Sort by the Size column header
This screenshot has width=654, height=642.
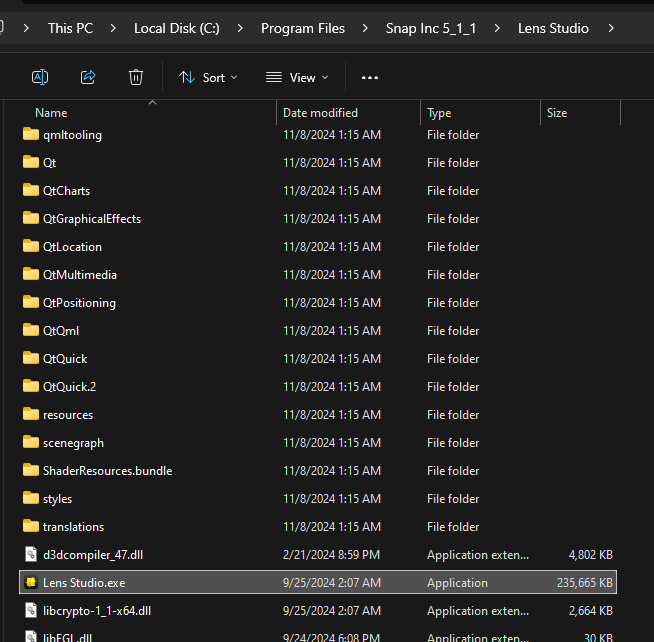(557, 113)
